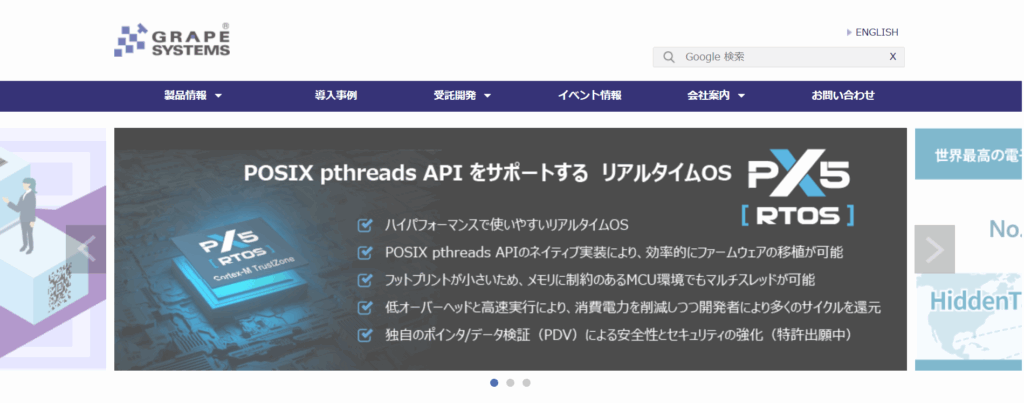Select the first carousel indicator dot
1024x403 pixels.
494,382
